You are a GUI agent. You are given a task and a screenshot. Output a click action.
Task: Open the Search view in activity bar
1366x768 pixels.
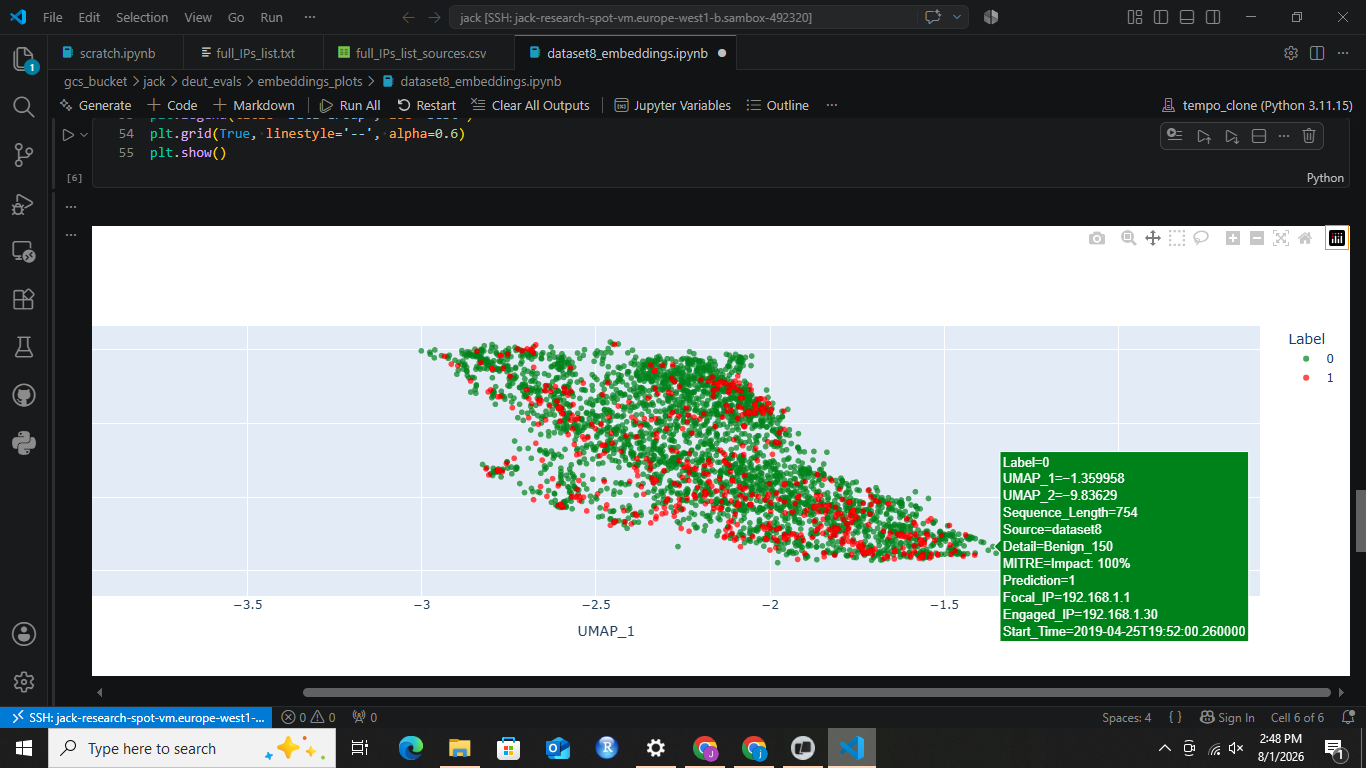click(24, 106)
